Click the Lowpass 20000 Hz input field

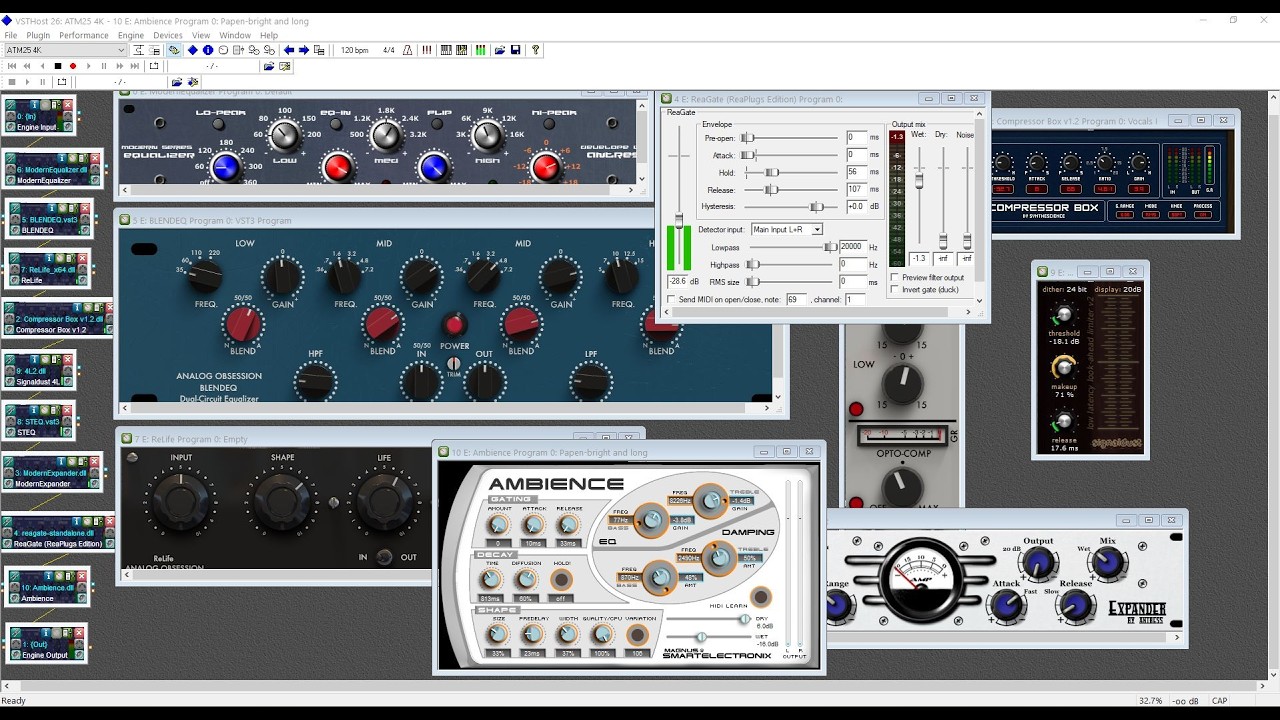coord(853,246)
